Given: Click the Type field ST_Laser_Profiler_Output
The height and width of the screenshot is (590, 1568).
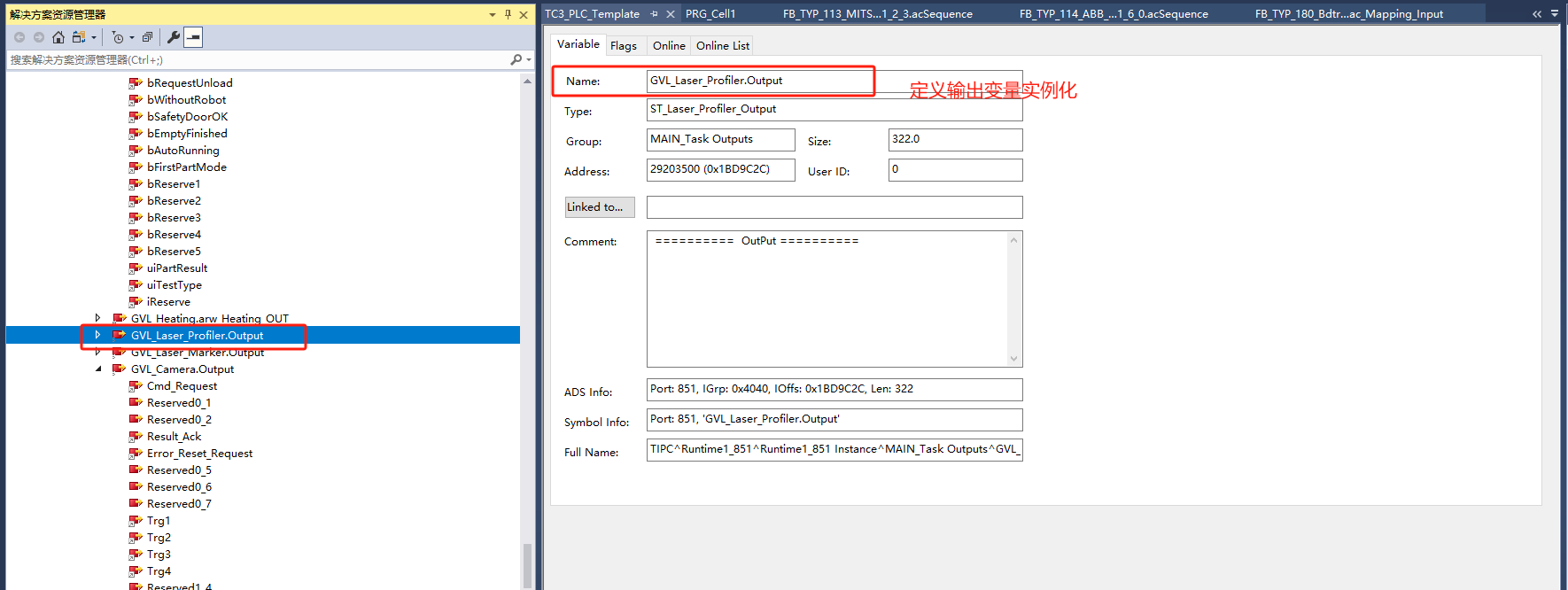Looking at the screenshot, I should [834, 110].
